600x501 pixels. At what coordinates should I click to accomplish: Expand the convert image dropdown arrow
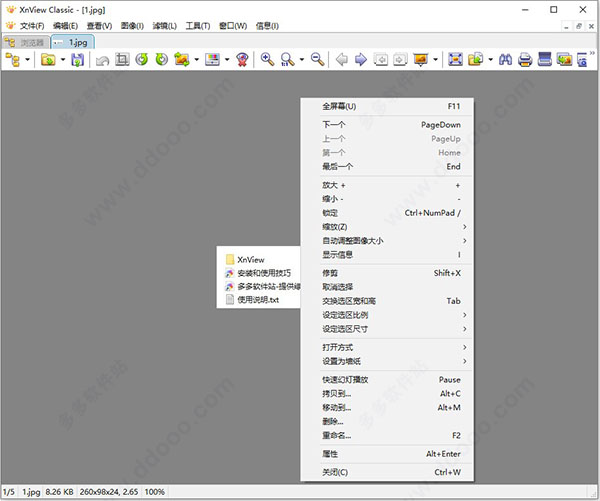coord(196,60)
